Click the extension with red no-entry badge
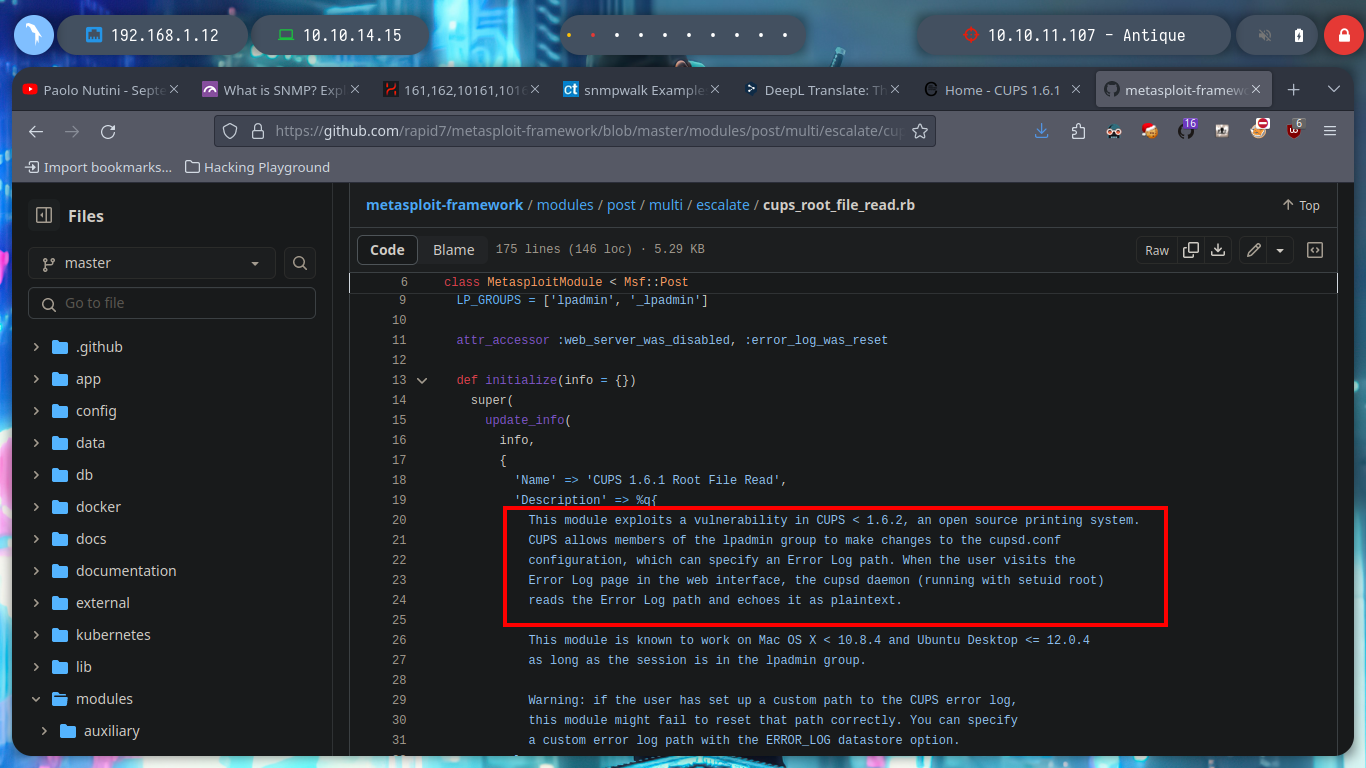 click(x=1258, y=130)
